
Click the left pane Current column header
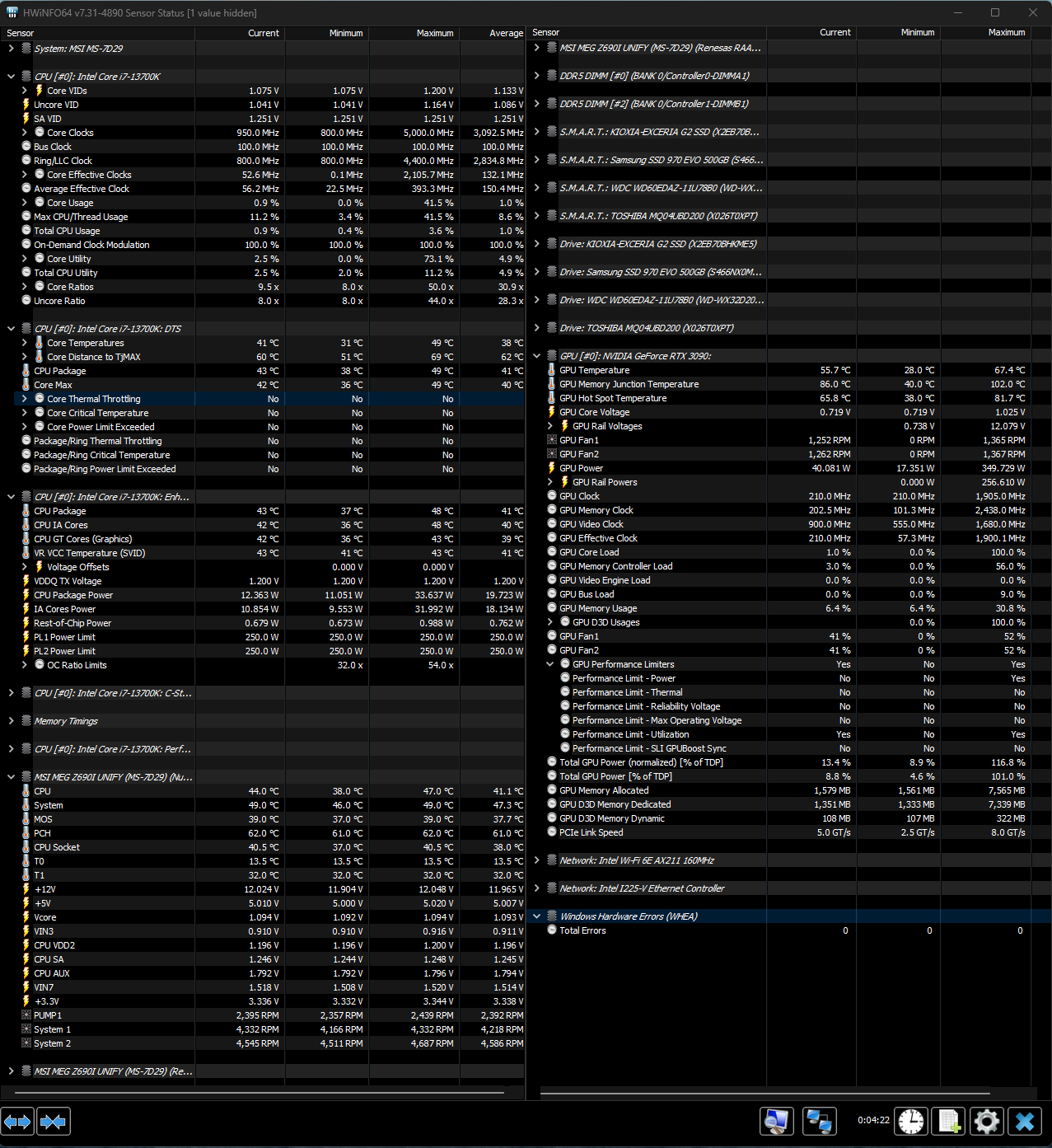240,34
